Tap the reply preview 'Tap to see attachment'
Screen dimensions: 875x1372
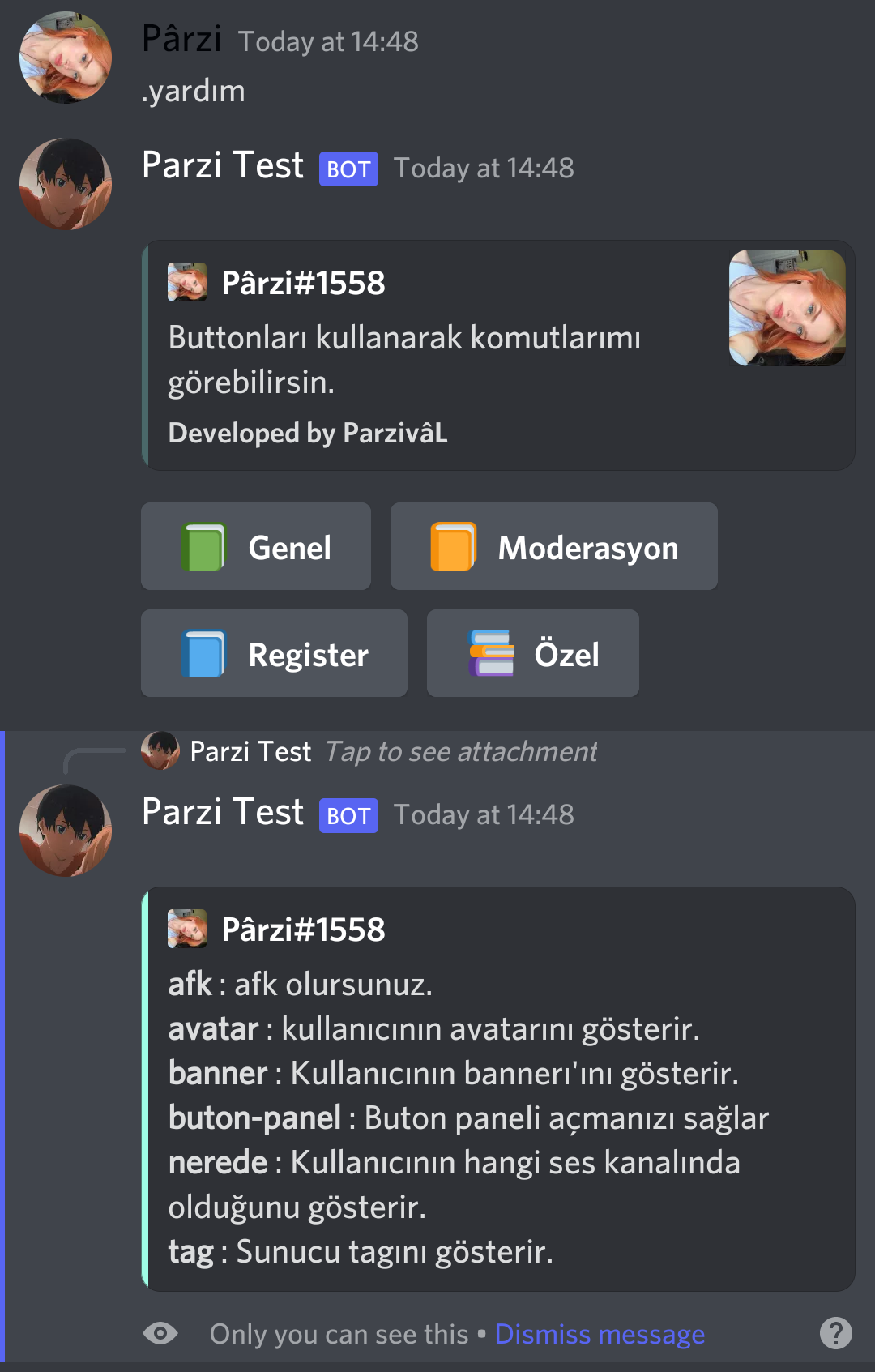click(461, 751)
